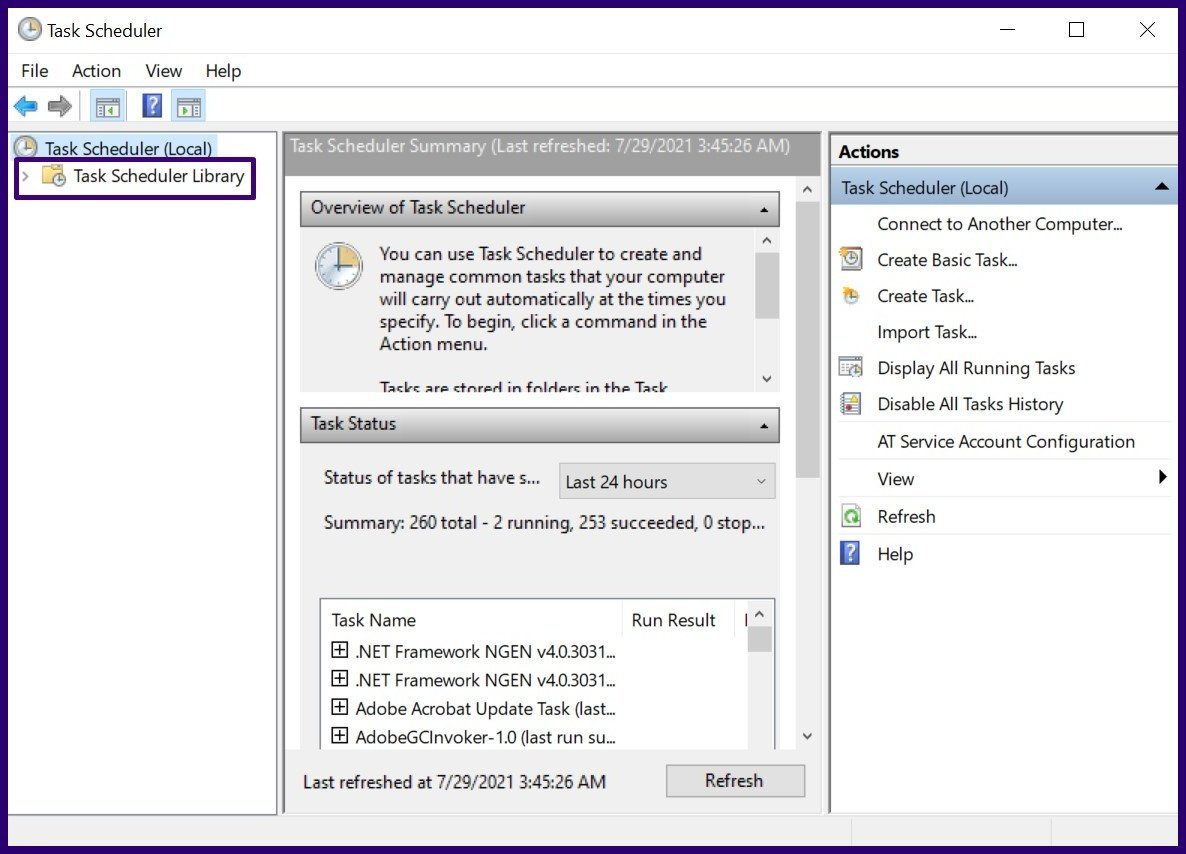This screenshot has height=854, width=1186.
Task: Click Help in the Actions pane
Action: (x=895, y=554)
